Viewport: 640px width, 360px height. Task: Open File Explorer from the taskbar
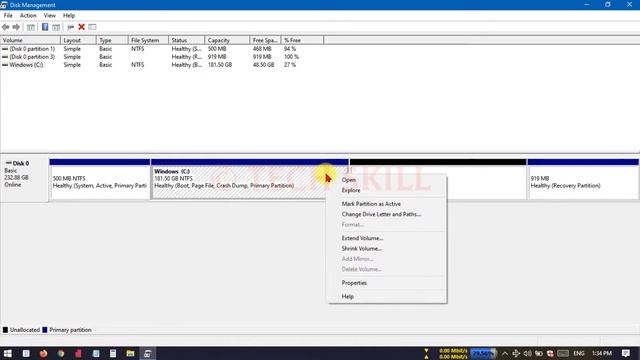coord(130,353)
